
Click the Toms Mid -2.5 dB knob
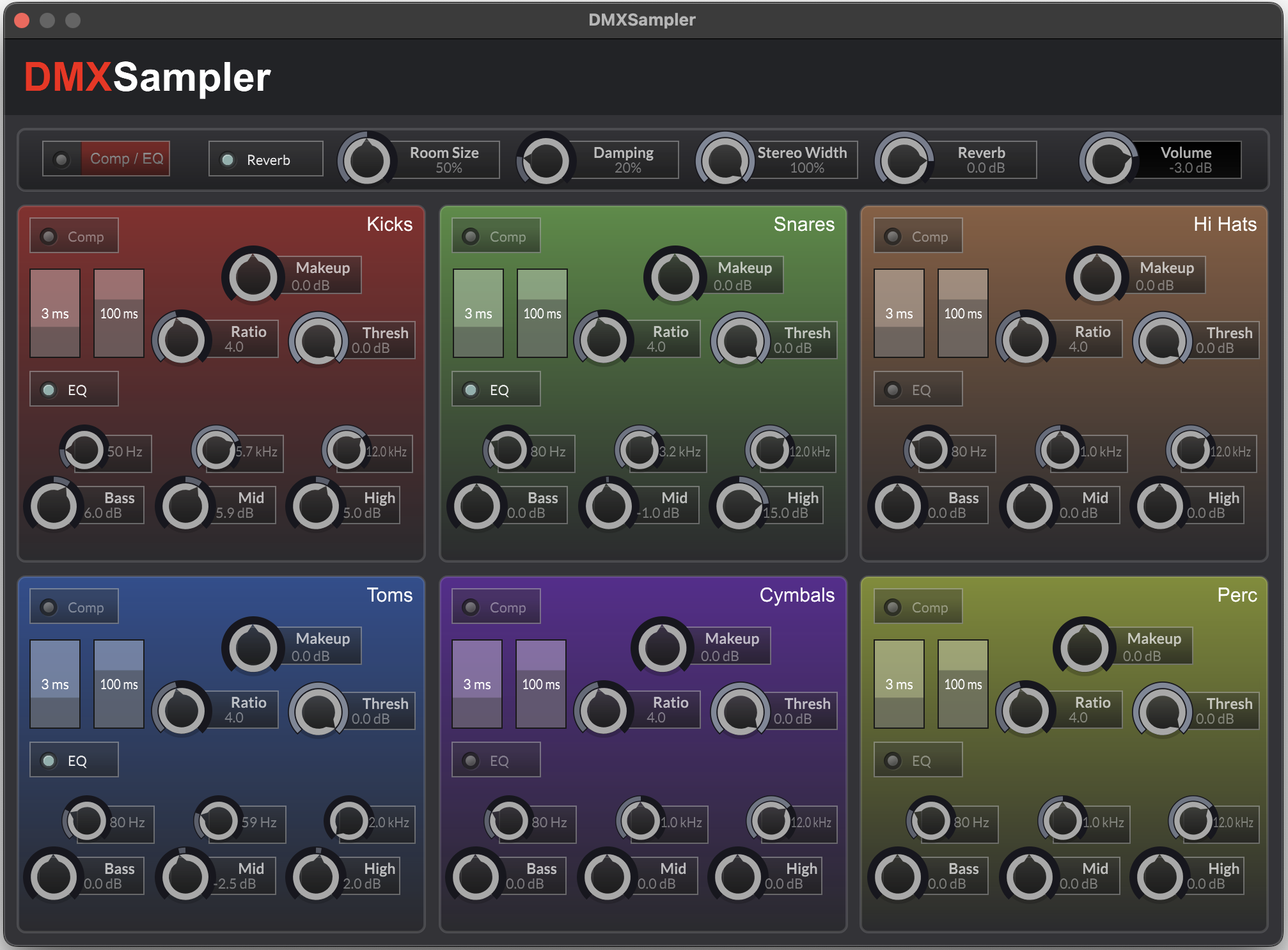click(x=185, y=876)
